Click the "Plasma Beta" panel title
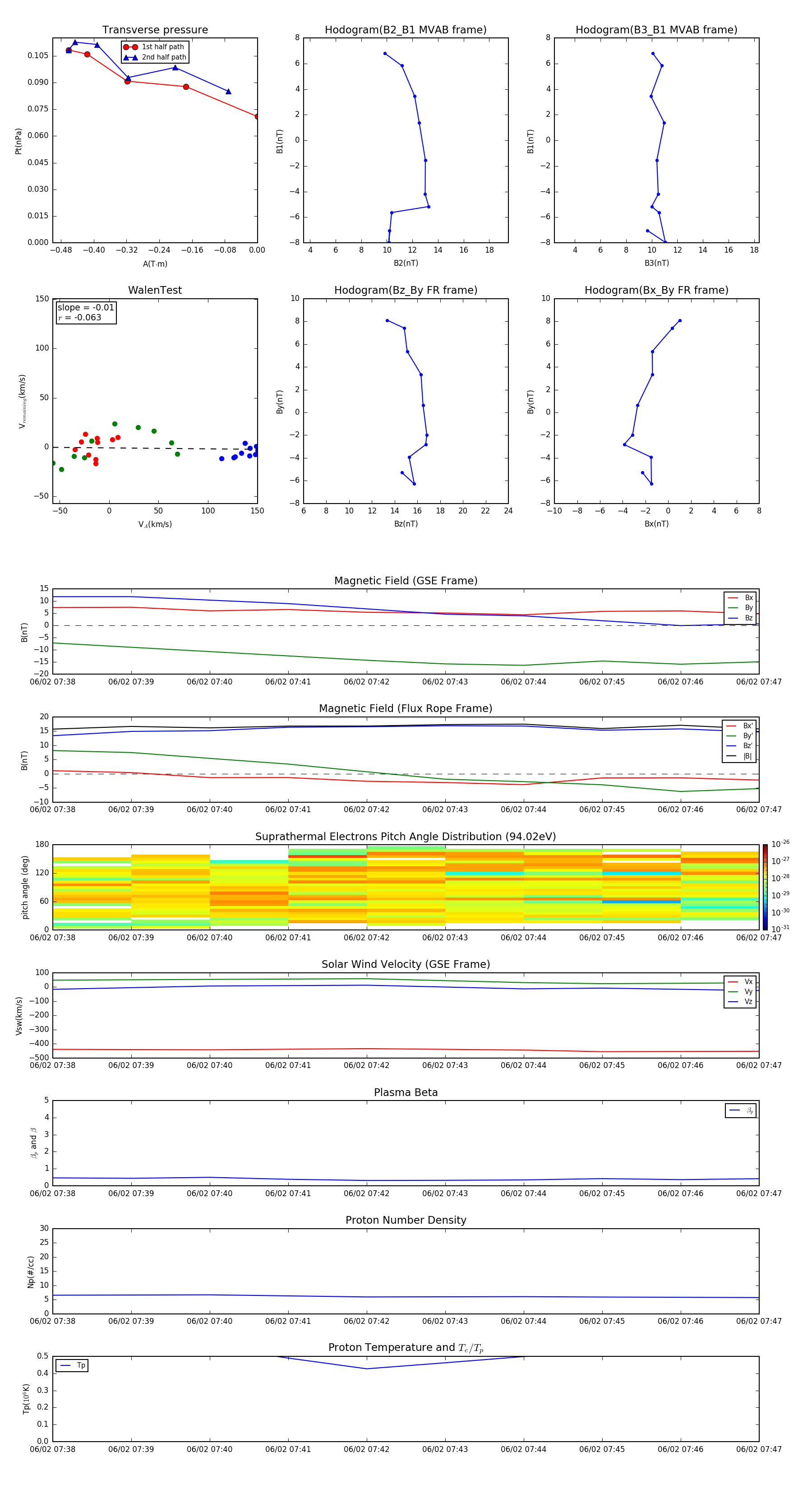Image resolution: width=812 pixels, height=1489 pixels. click(406, 1092)
